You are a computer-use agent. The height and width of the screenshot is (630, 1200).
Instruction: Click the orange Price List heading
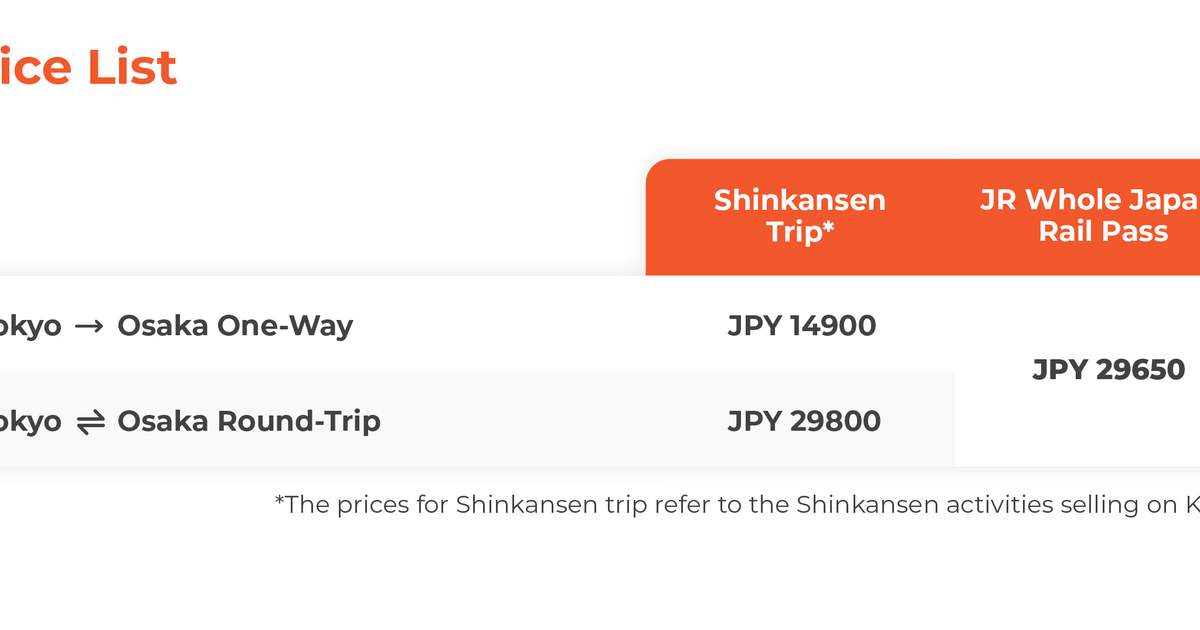pyautogui.click(x=88, y=68)
